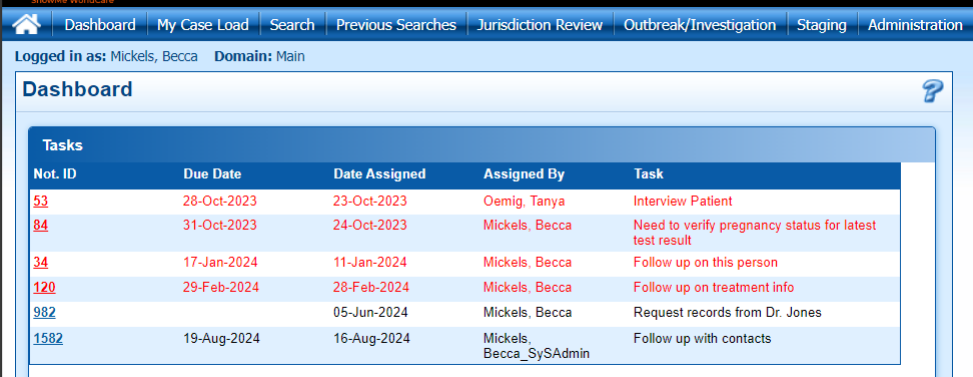
Task: Click the Dashboard page heading
Action: pyautogui.click(x=78, y=90)
